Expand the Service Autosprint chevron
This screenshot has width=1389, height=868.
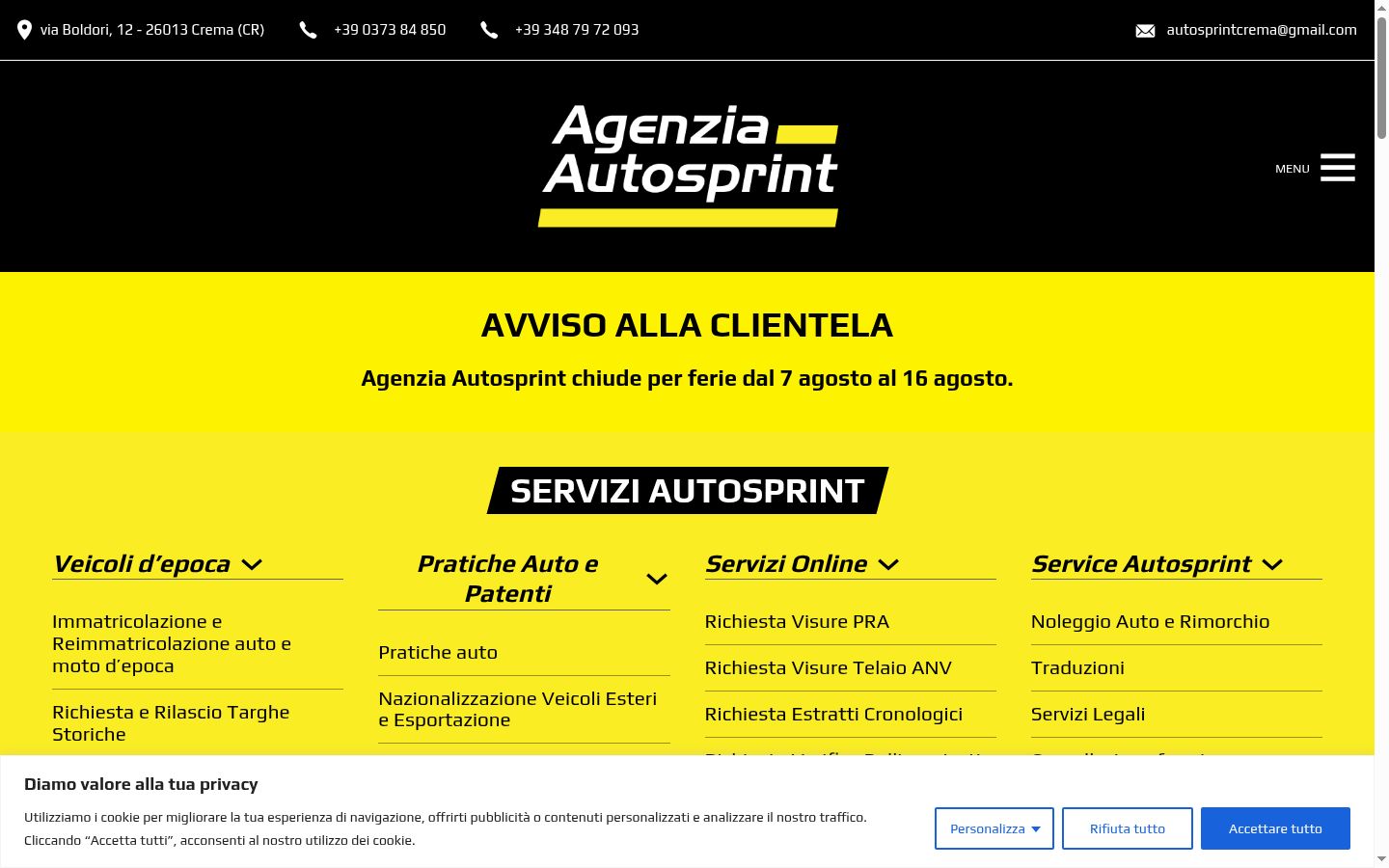1272,564
